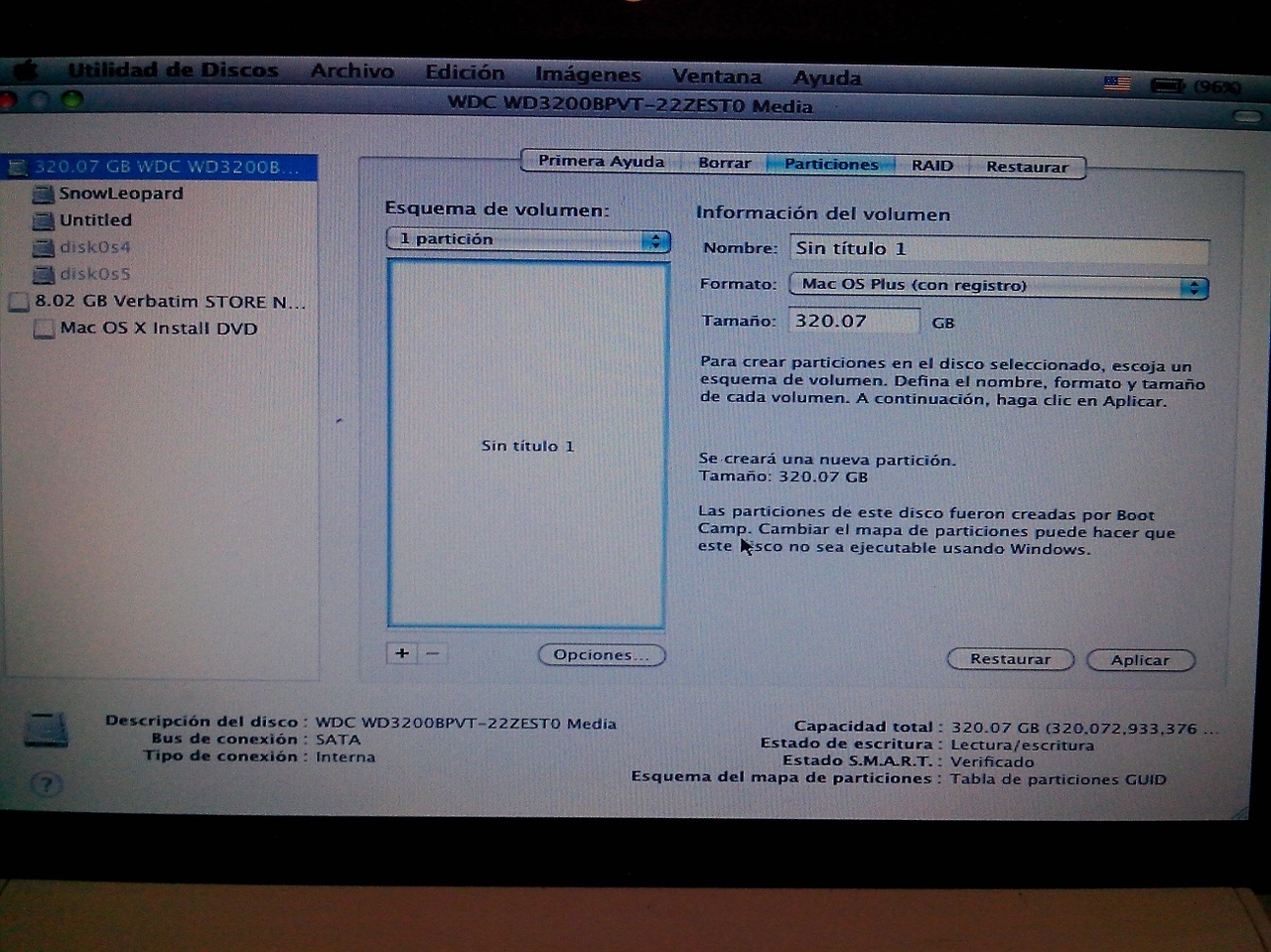Select the Untitled volume icon
Viewport: 1271px width, 952px height.
coord(43,220)
